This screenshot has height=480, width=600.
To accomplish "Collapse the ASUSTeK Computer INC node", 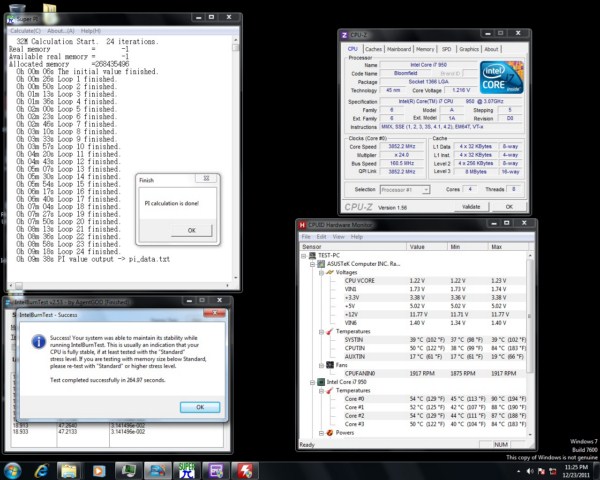I will (x=312, y=264).
